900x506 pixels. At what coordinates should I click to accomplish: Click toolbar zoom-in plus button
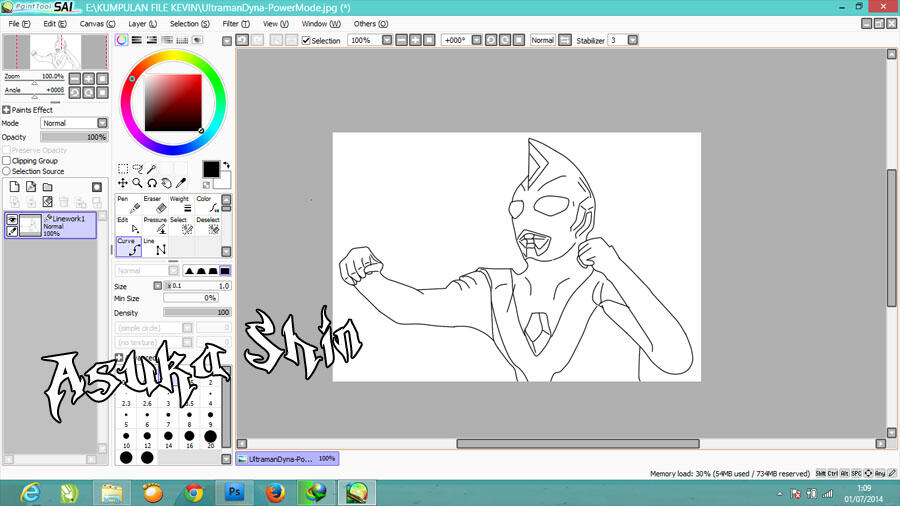416,40
